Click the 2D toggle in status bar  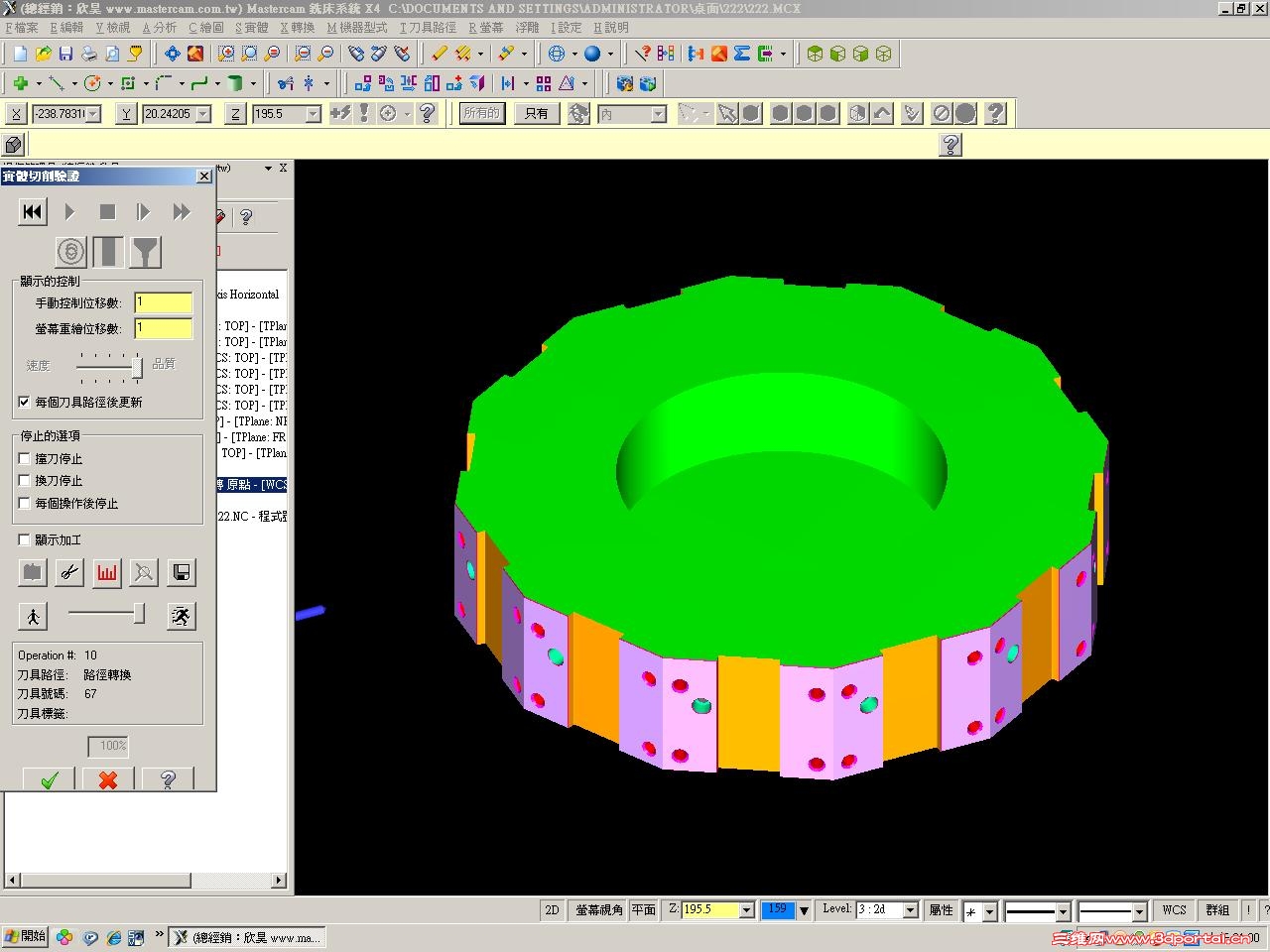(553, 909)
